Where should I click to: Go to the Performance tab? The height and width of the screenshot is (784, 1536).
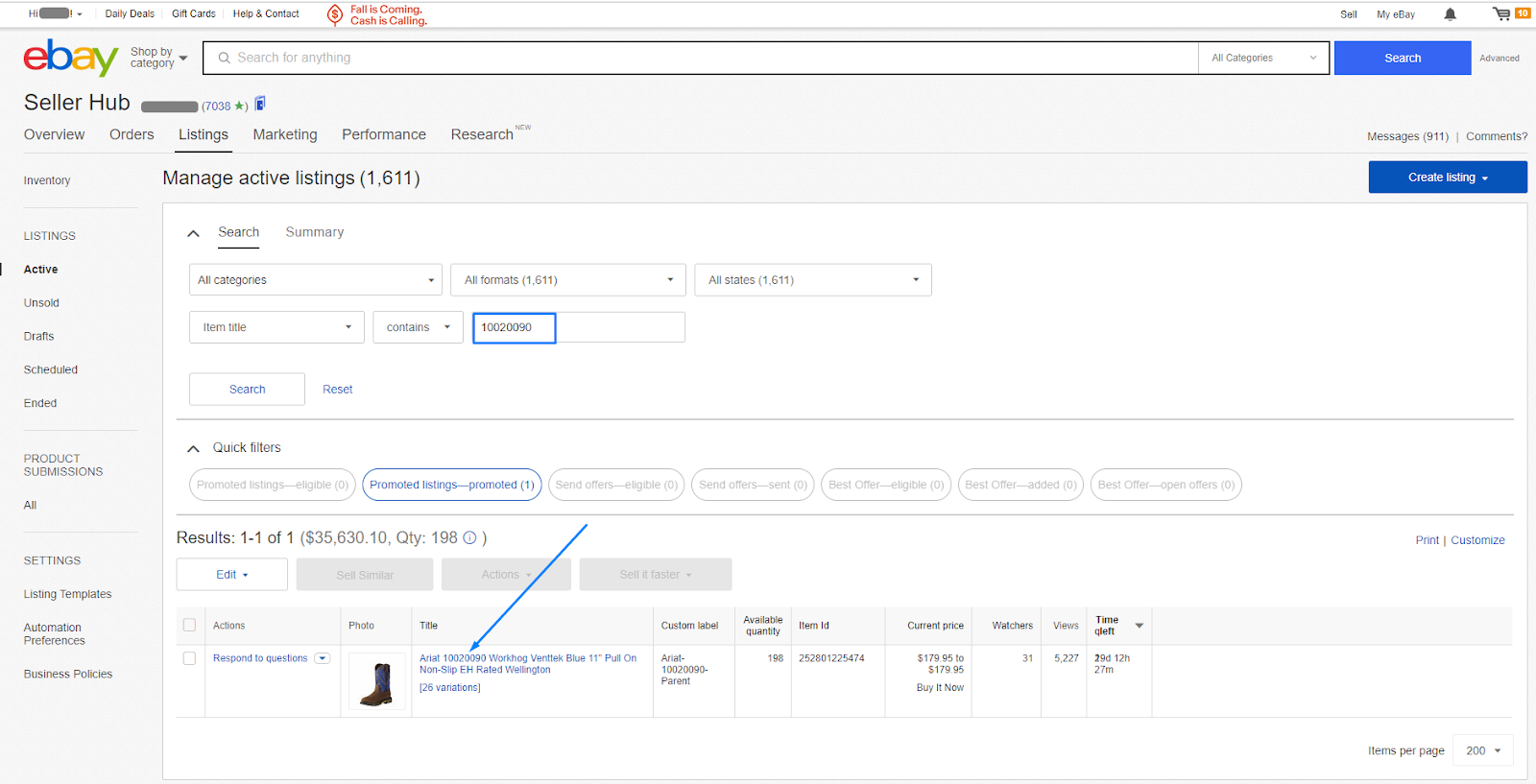[384, 134]
